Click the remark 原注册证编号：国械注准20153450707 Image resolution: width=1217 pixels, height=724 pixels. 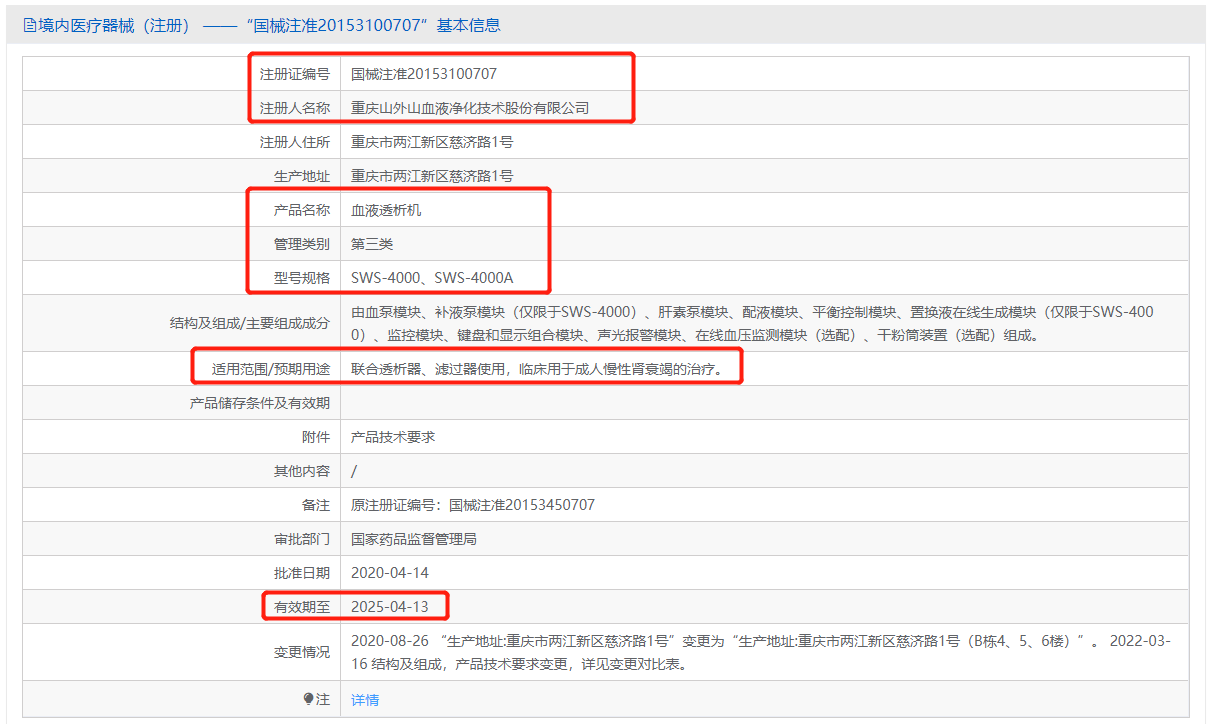click(x=473, y=505)
